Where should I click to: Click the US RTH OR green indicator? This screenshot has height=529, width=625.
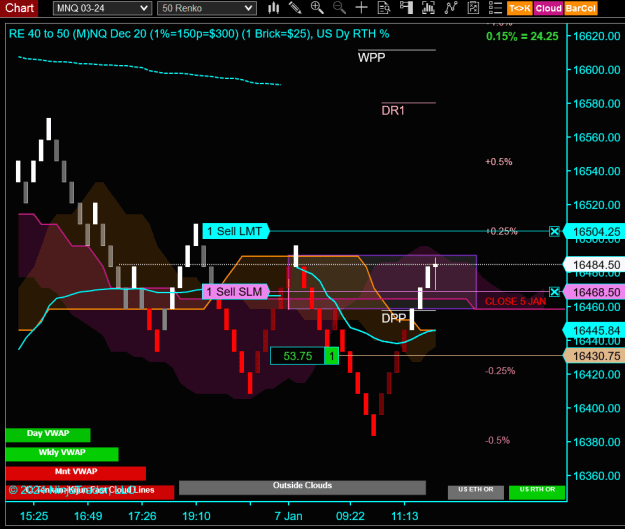pyautogui.click(x=537, y=492)
